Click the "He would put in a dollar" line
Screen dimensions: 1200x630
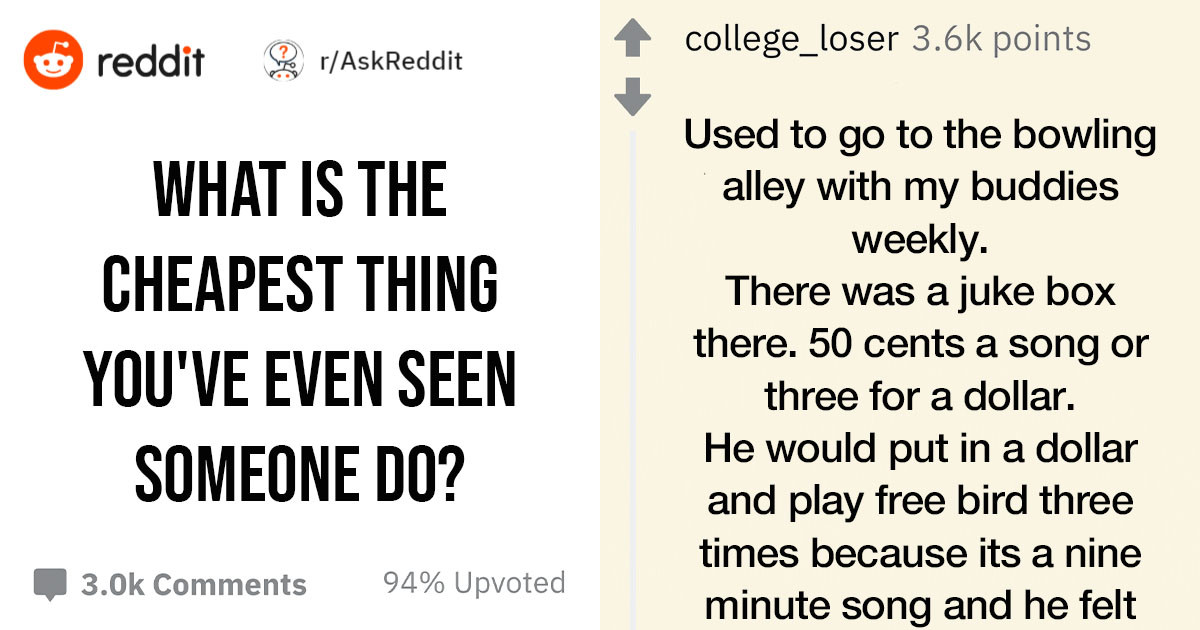coord(920,448)
